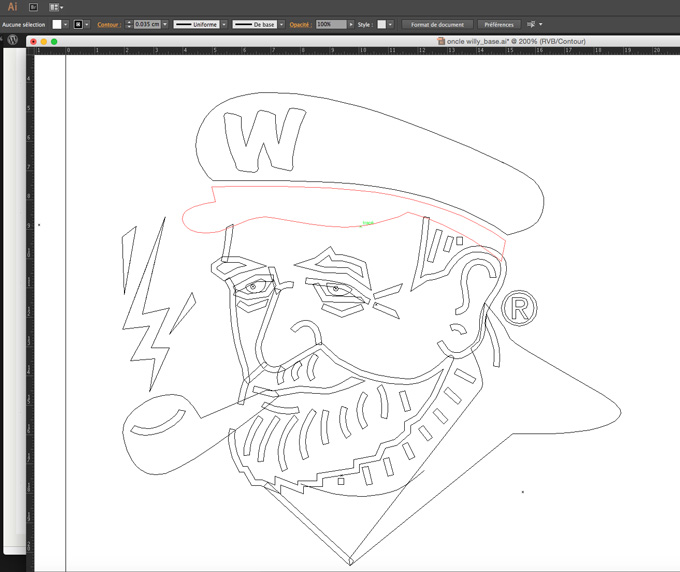680x572 pixels.
Task: Click the 0.035 cm stroke weight field
Action: 147,24
